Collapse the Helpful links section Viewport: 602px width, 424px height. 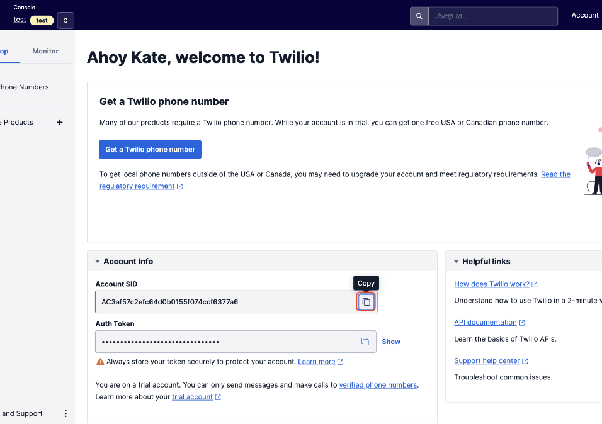pyautogui.click(x=456, y=261)
